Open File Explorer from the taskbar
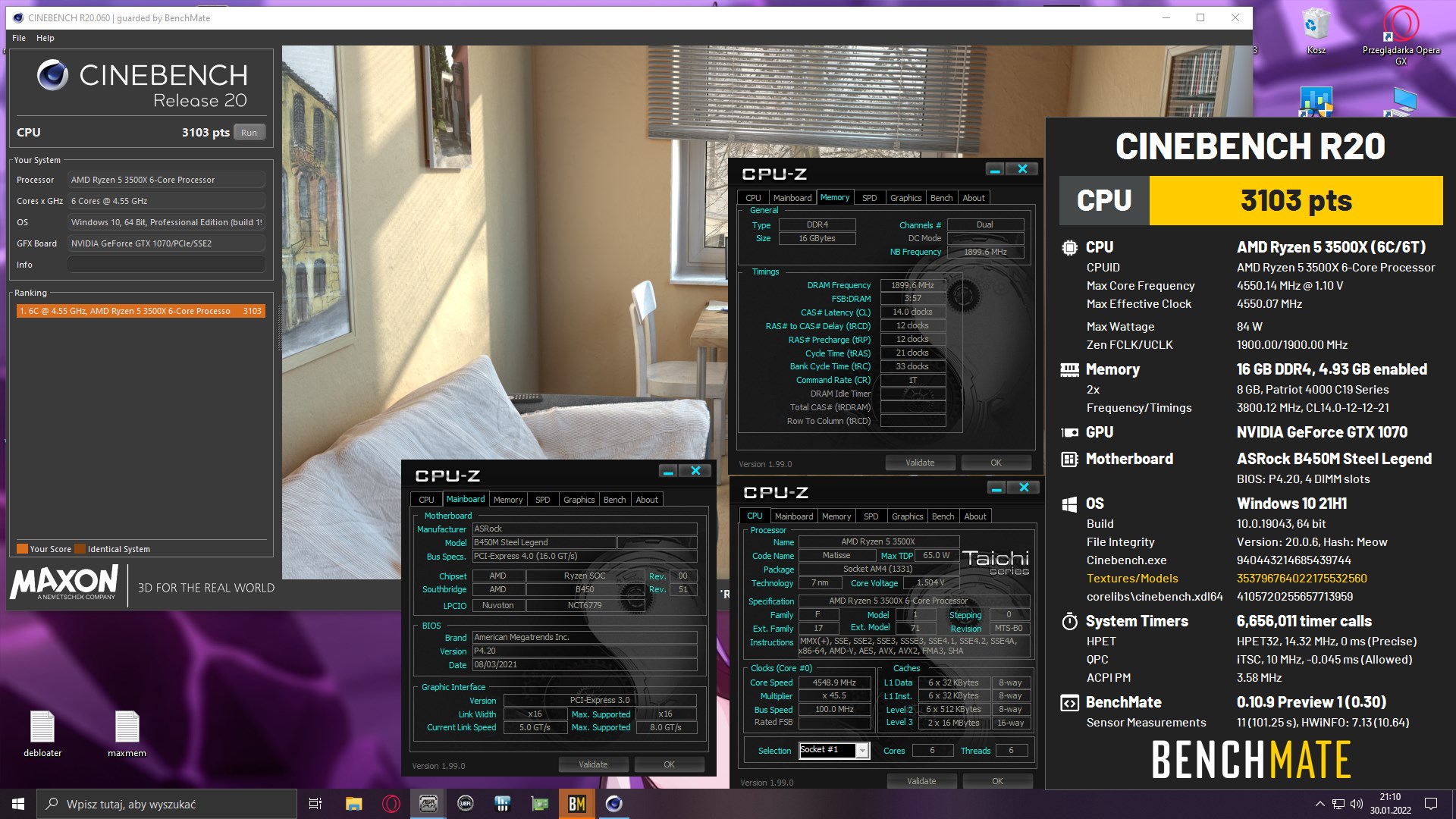The image size is (1456, 819). [x=354, y=804]
